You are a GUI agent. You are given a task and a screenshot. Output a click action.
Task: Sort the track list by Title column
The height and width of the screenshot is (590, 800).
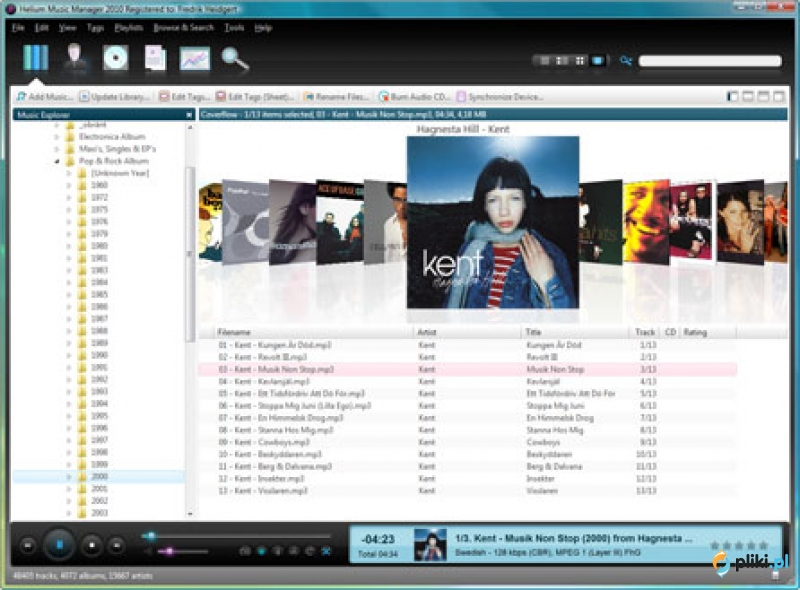click(x=575, y=332)
